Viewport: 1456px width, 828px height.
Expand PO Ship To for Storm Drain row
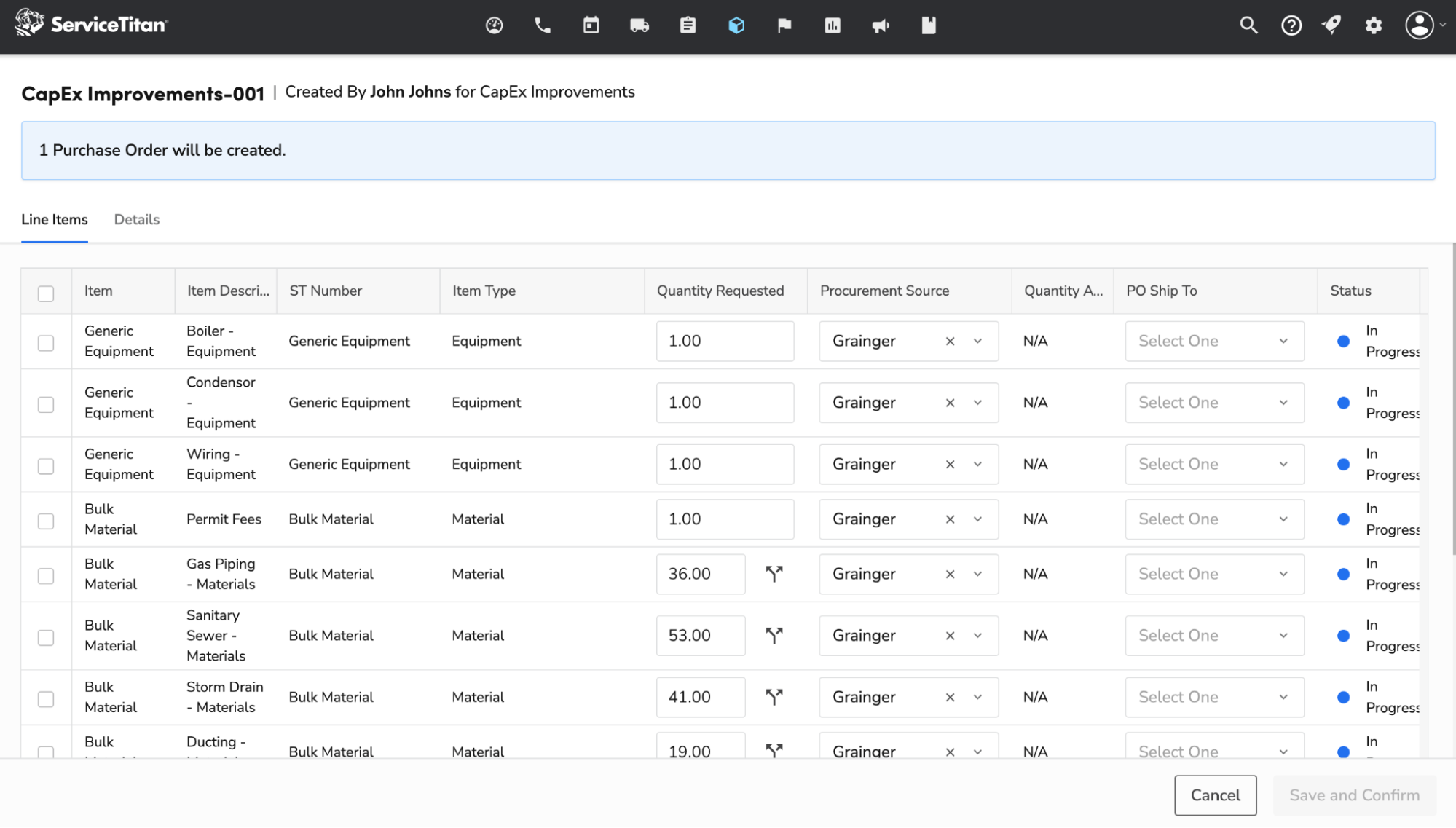click(1214, 697)
